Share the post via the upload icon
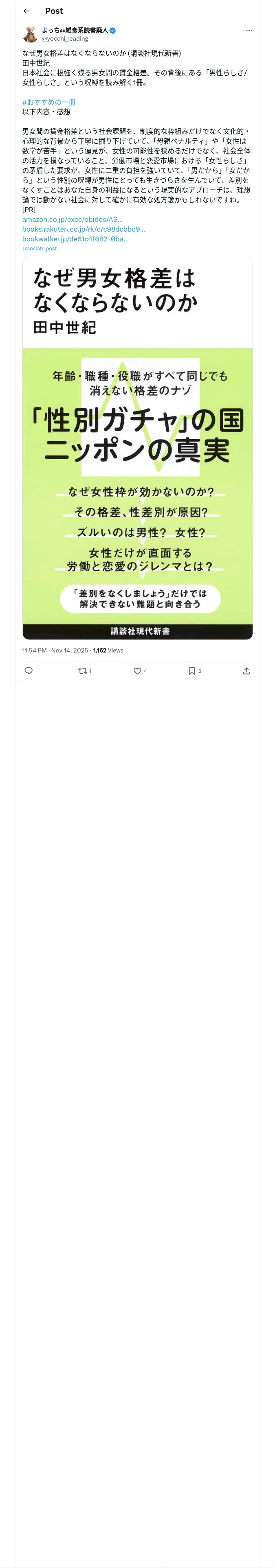Viewport: 275px width, 1568px height. coord(246,671)
